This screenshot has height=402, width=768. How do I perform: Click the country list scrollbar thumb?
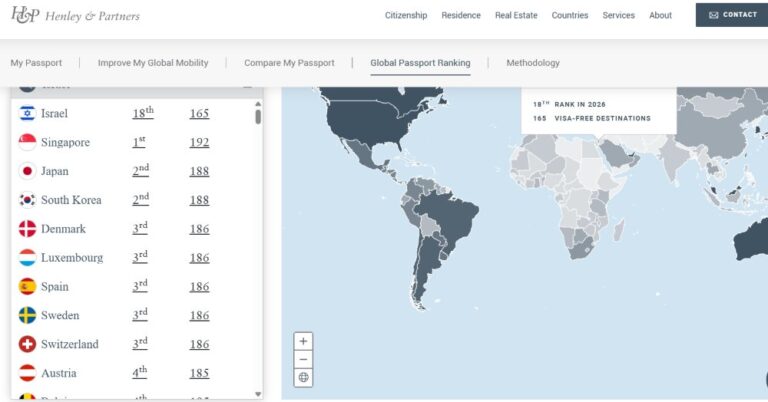[258, 117]
